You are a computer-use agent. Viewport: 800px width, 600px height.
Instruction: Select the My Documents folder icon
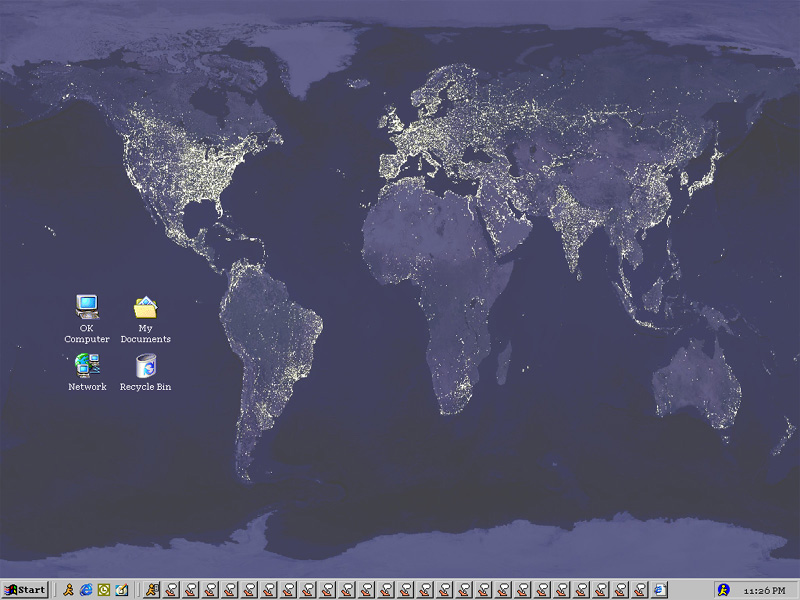(145, 306)
